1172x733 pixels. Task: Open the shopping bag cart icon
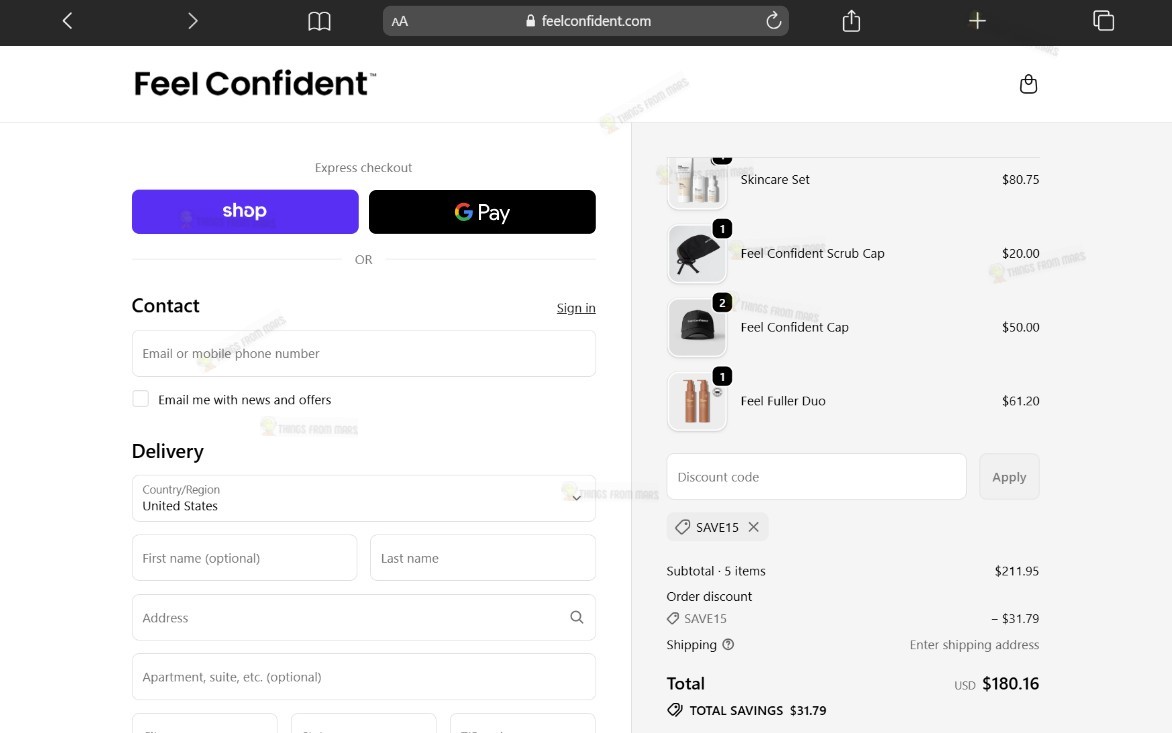[1028, 84]
